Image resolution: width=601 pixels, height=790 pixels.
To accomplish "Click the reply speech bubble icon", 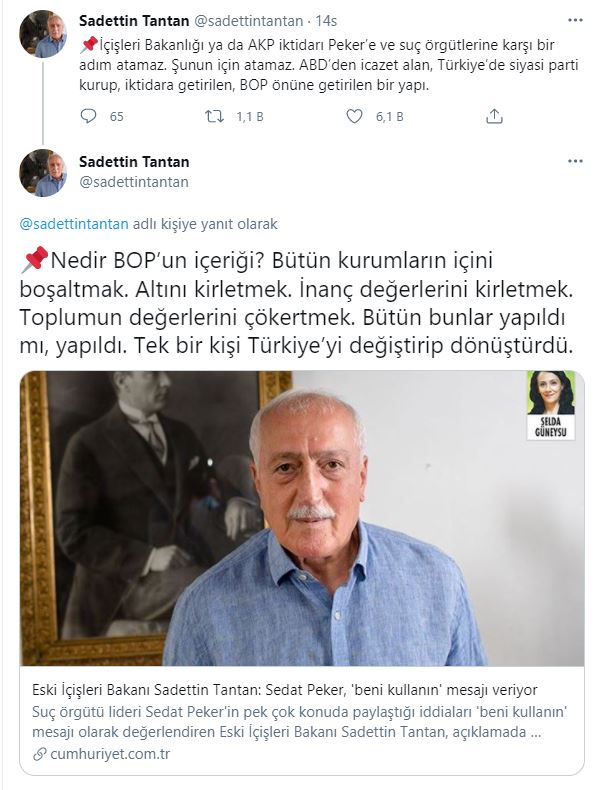I will (x=88, y=116).
